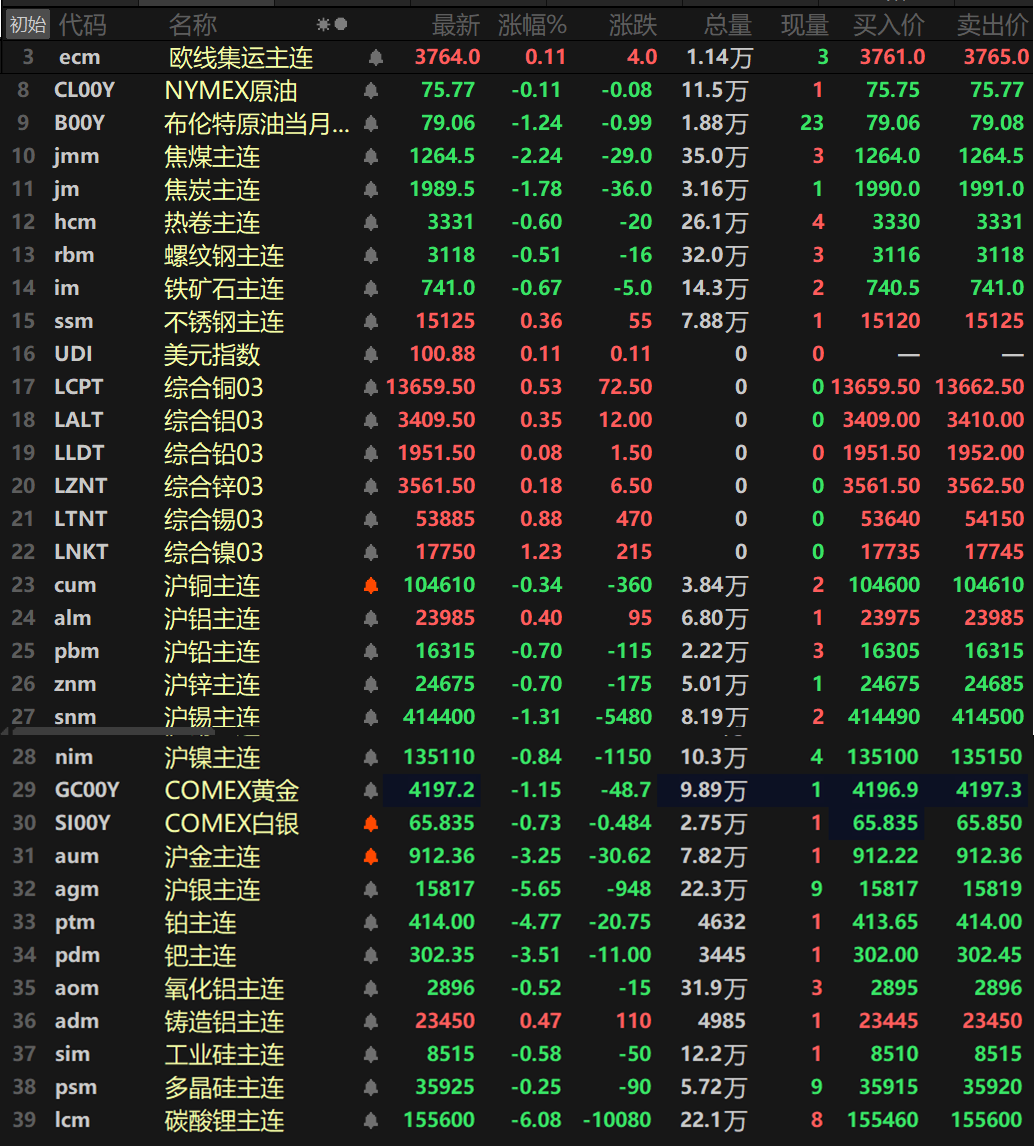The image size is (1034, 1146).
Task: Toggle alert bell for 沪镍主连
Action: click(371, 757)
